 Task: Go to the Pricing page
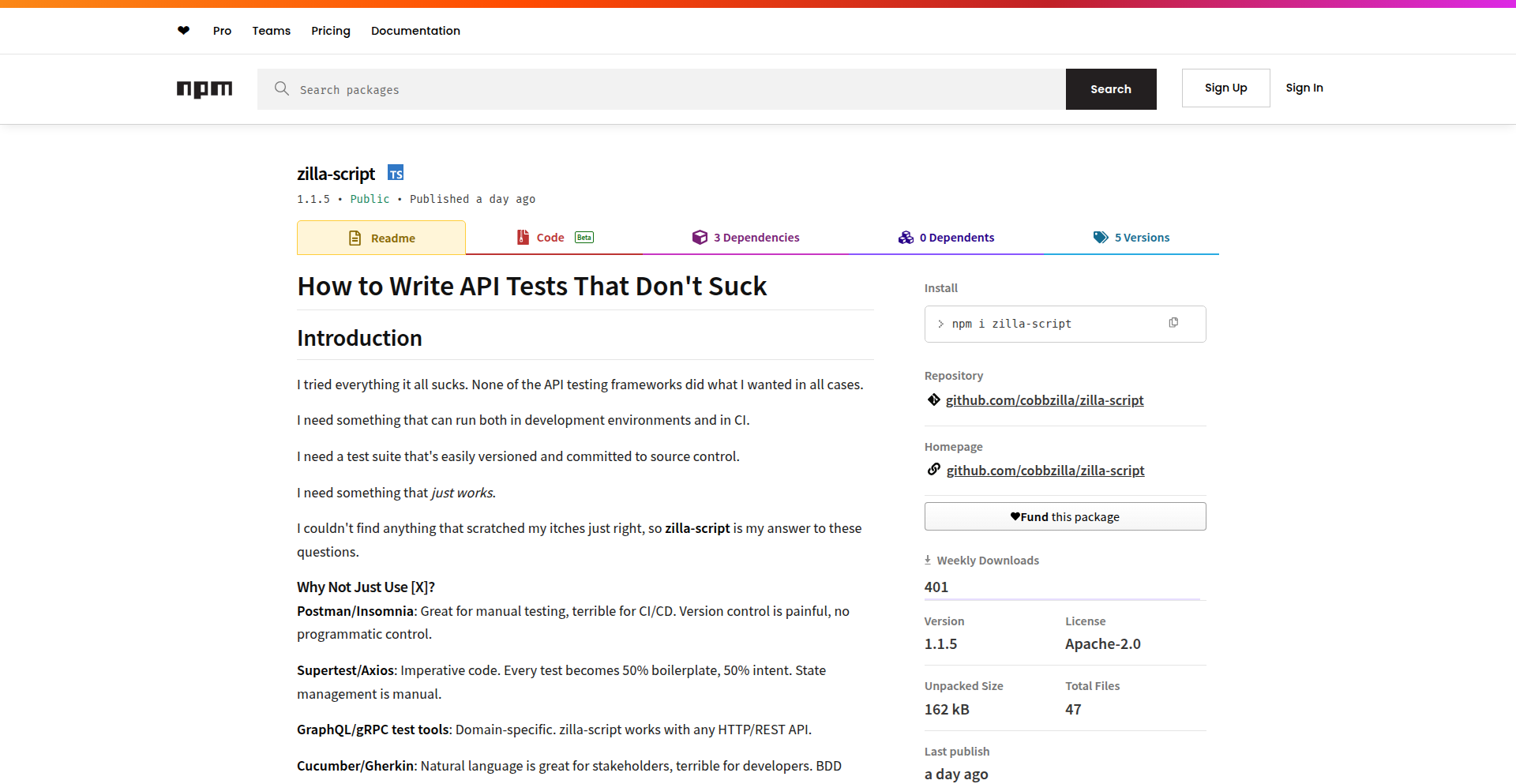331,31
